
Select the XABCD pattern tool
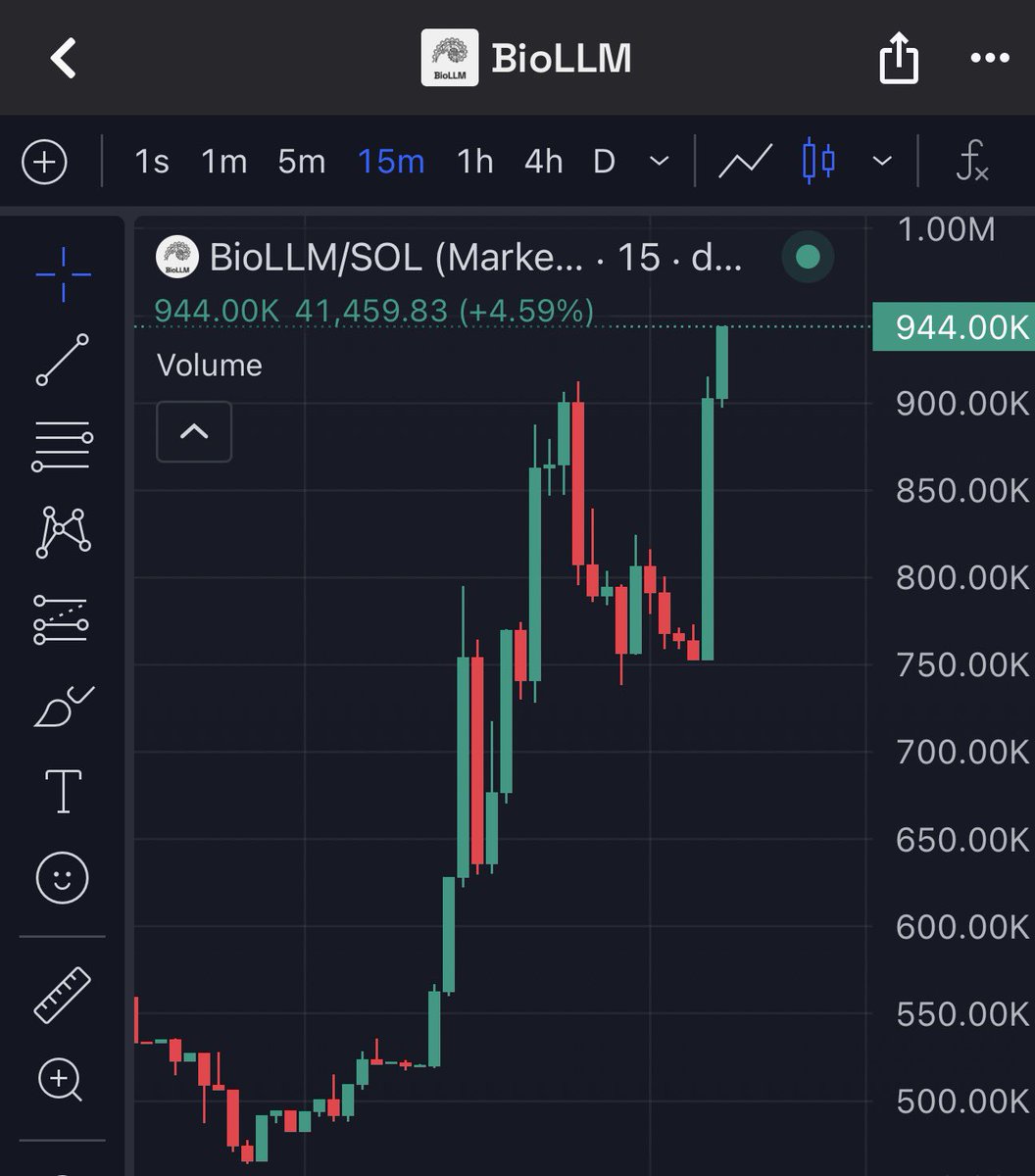(x=63, y=533)
